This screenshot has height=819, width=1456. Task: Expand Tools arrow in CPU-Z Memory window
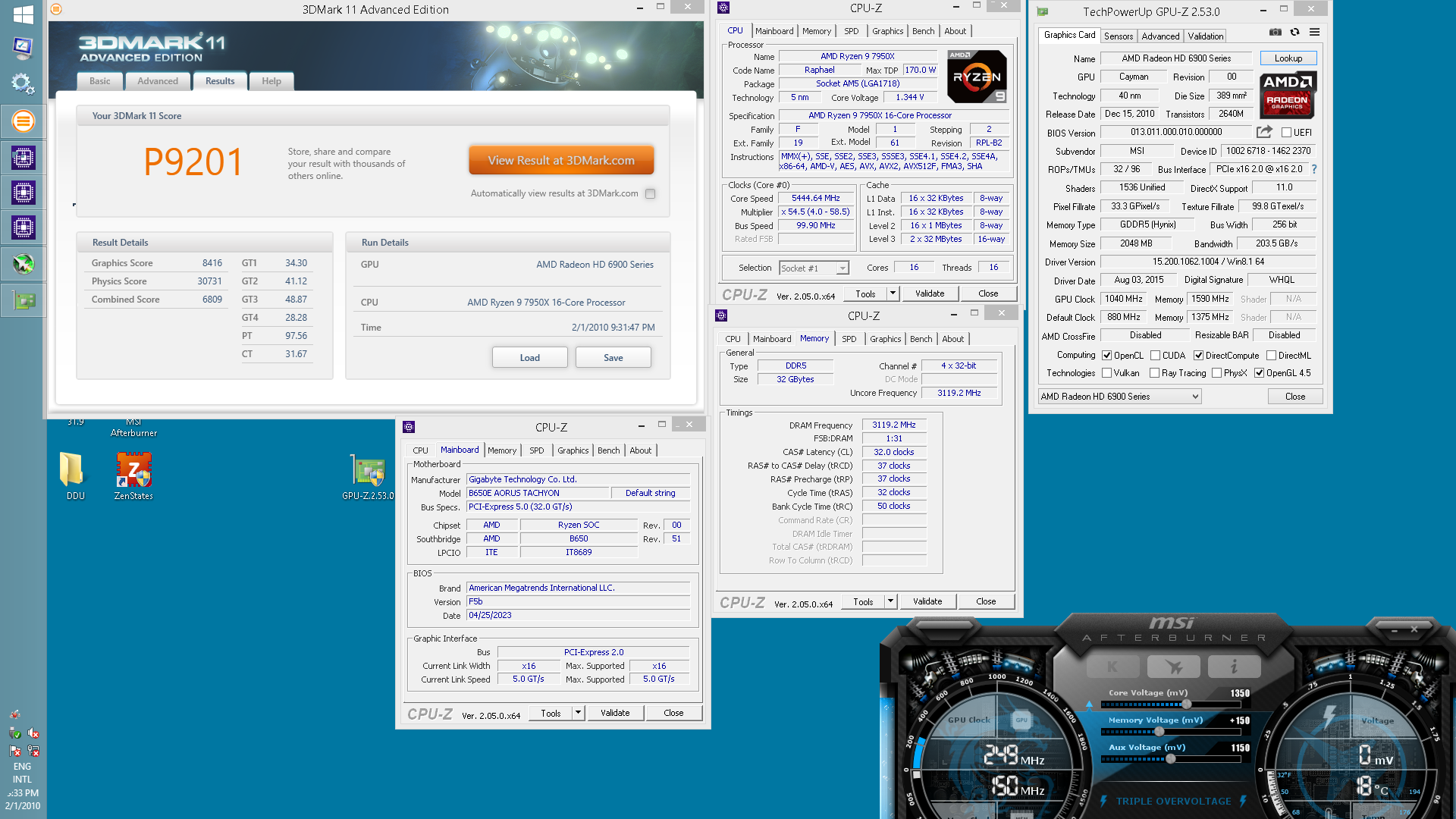tap(890, 601)
